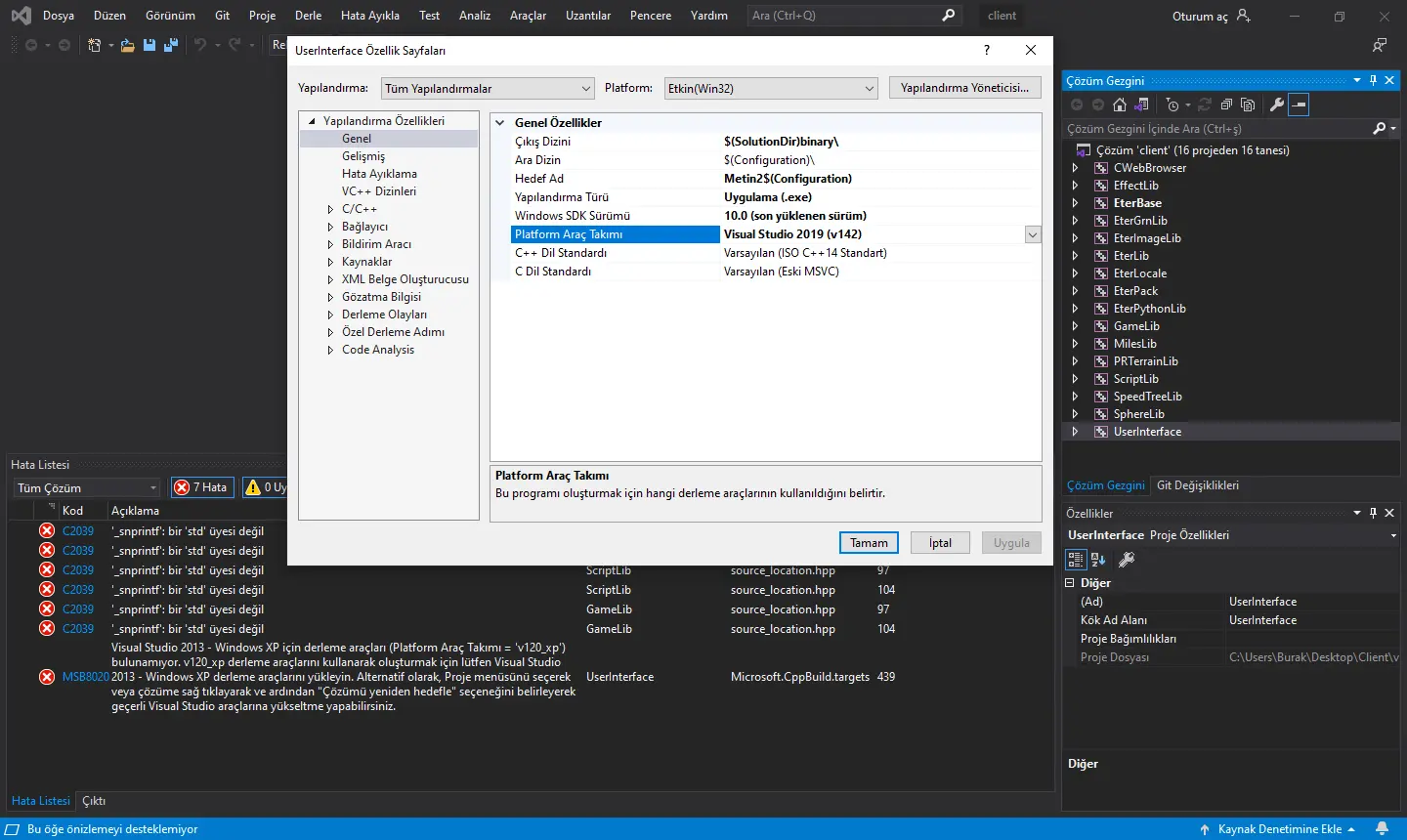Click the notification bell in status bar

point(1382,828)
